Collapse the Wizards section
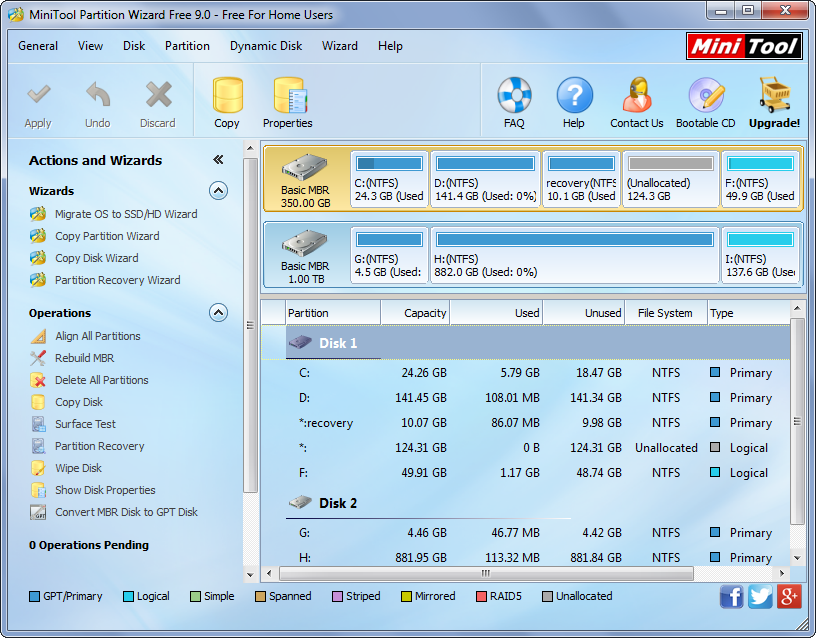Screen dimensions: 816x638 pyautogui.click(x=219, y=191)
